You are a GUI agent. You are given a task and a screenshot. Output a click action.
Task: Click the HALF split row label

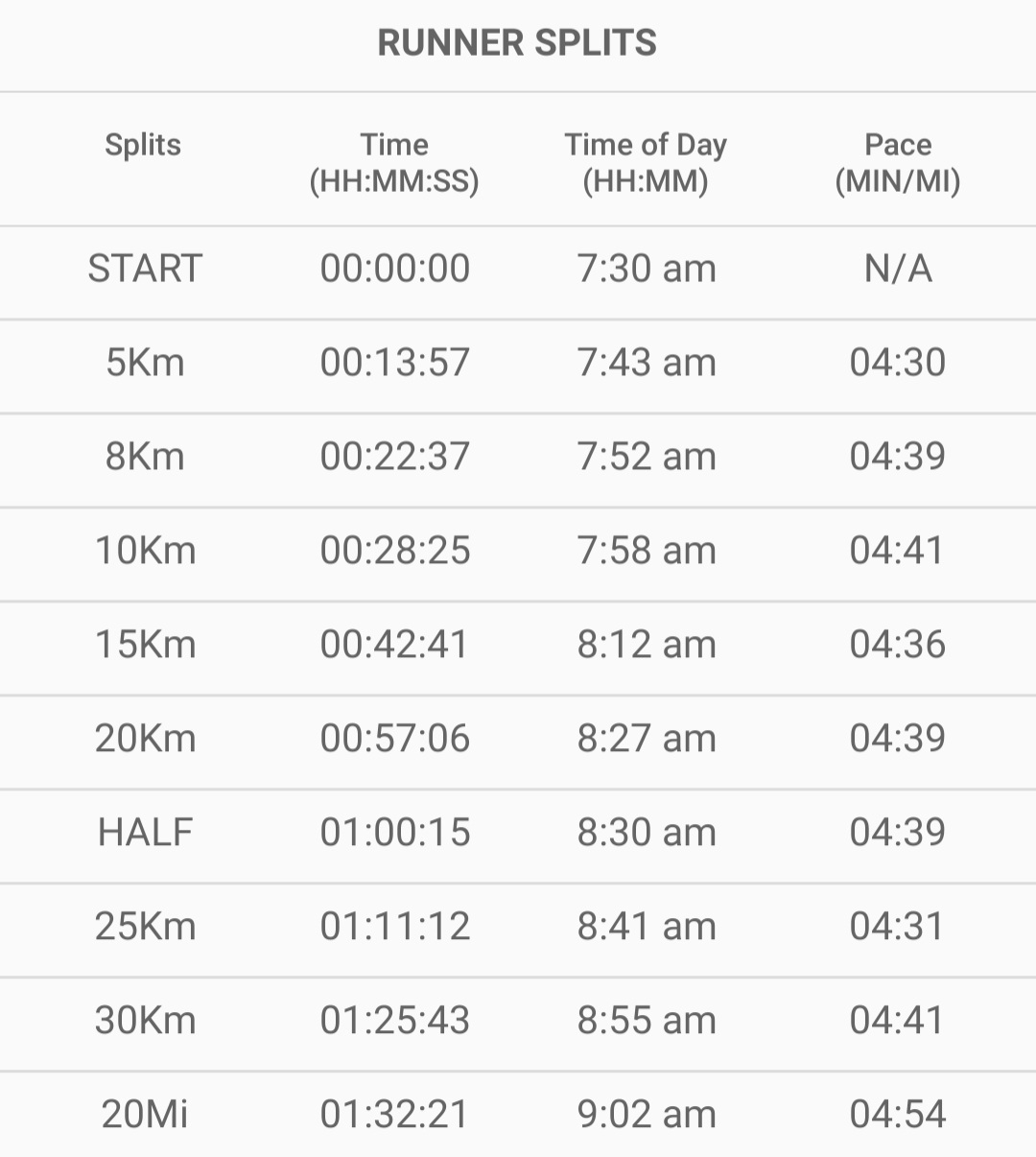145,833
